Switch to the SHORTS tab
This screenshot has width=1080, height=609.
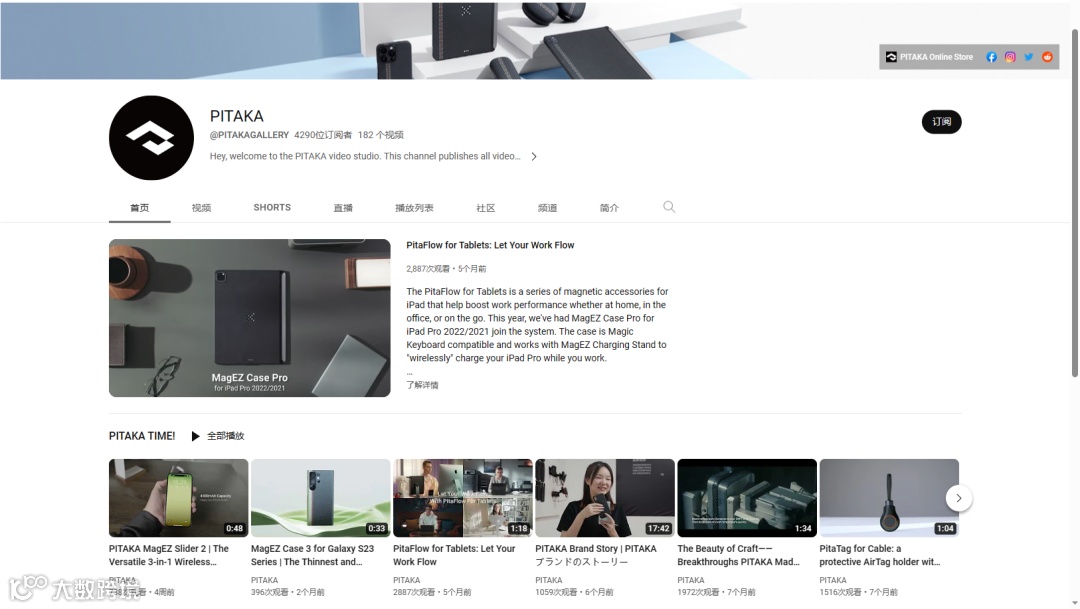[x=272, y=207]
